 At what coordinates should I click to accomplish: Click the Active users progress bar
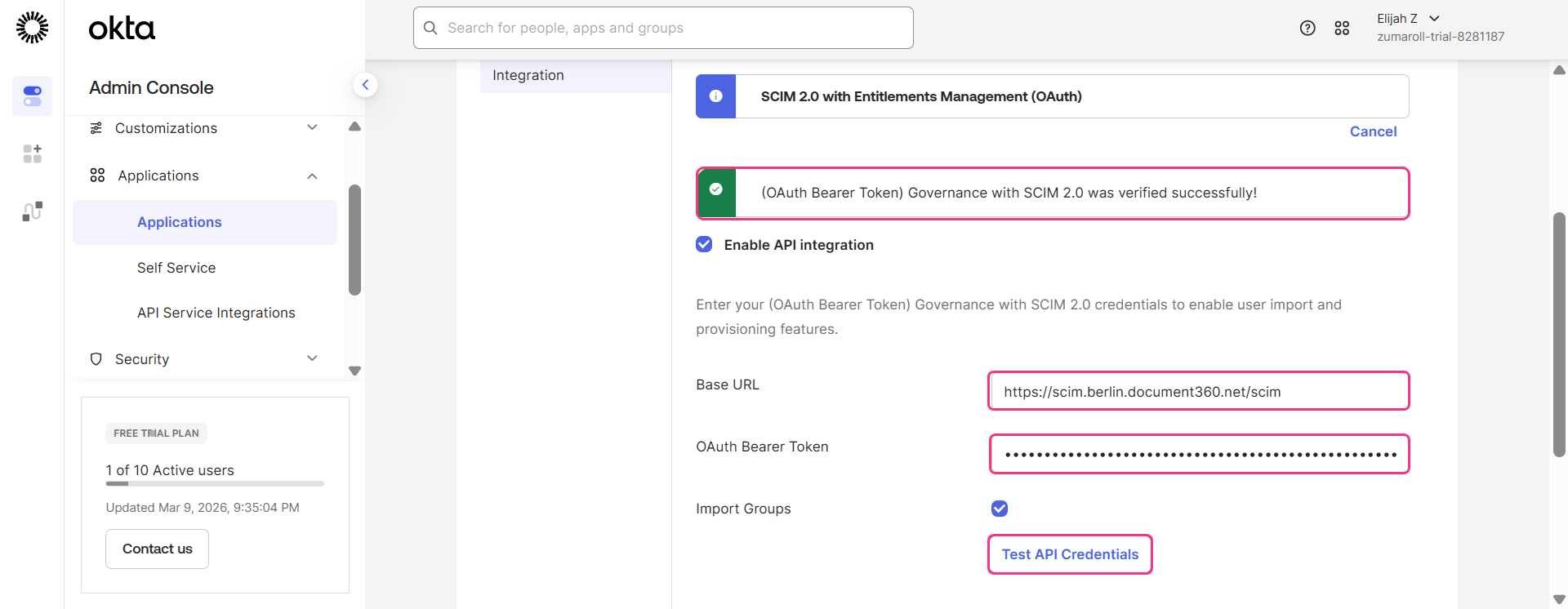click(x=215, y=483)
